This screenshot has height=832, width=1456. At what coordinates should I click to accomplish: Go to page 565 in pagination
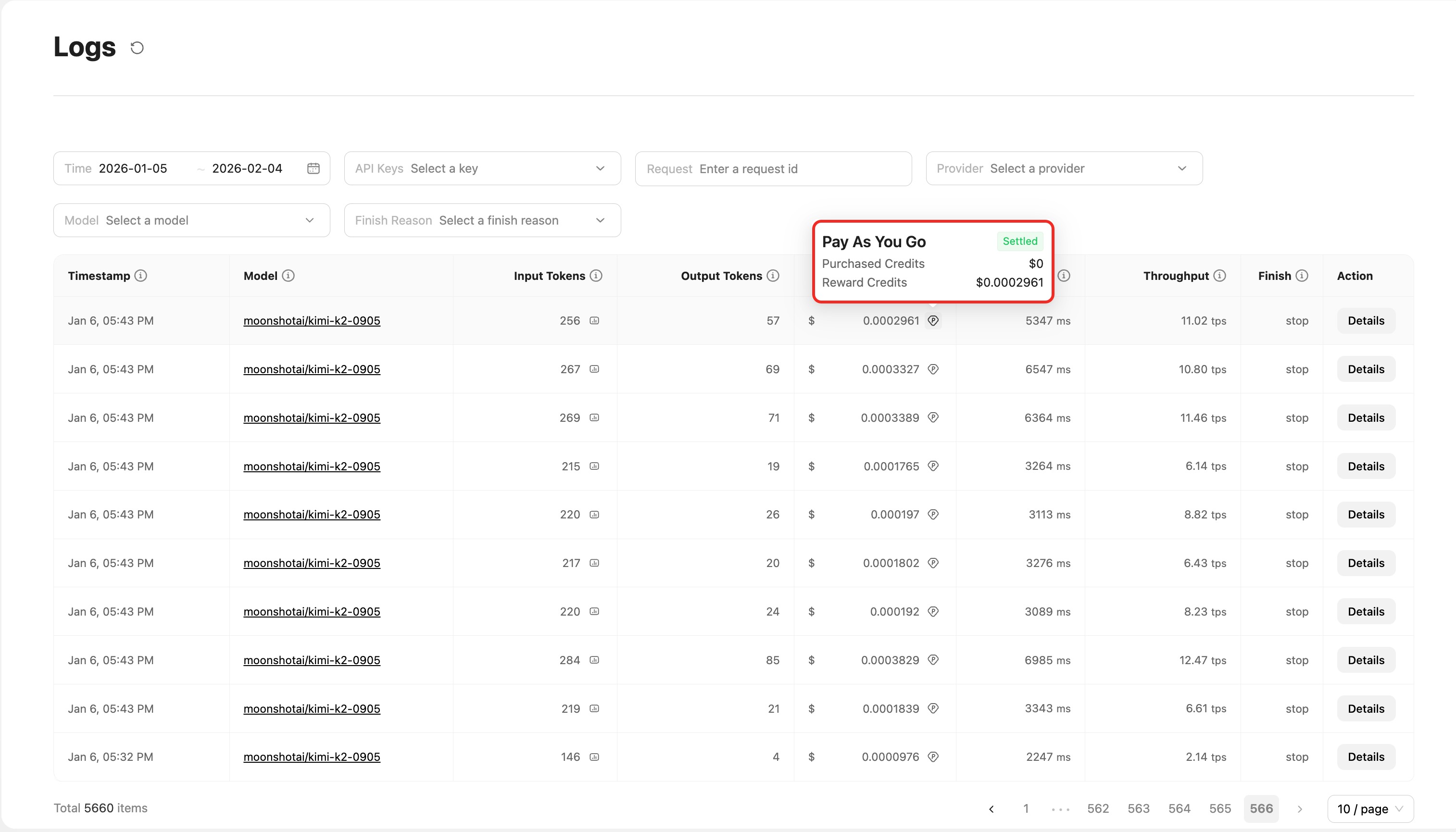point(1219,808)
